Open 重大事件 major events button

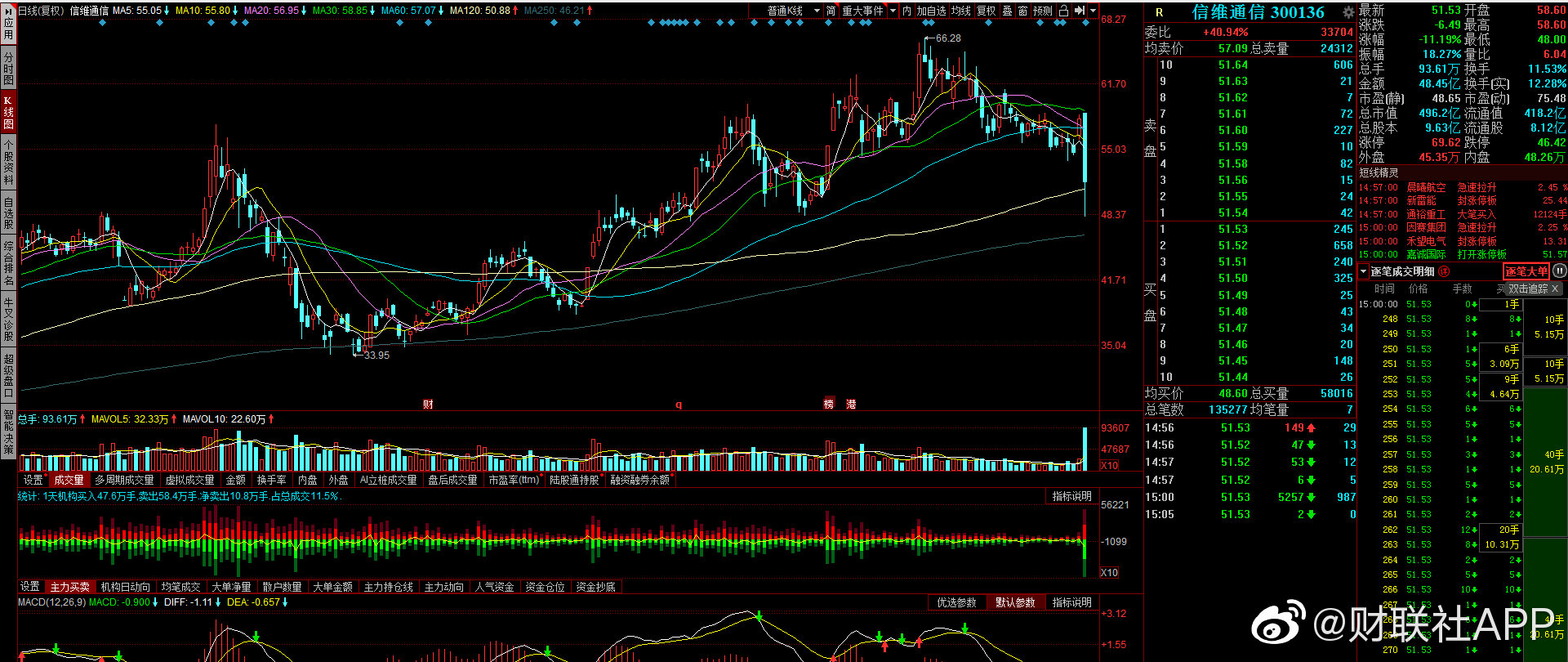point(862,11)
